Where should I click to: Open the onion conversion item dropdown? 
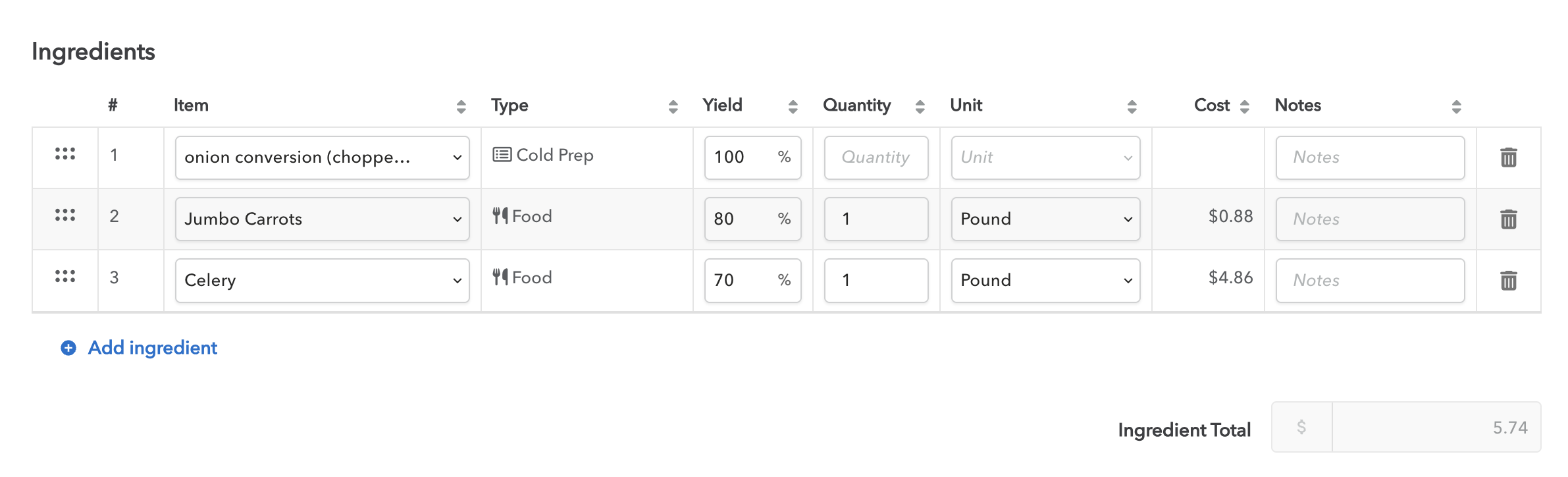pyautogui.click(x=322, y=157)
